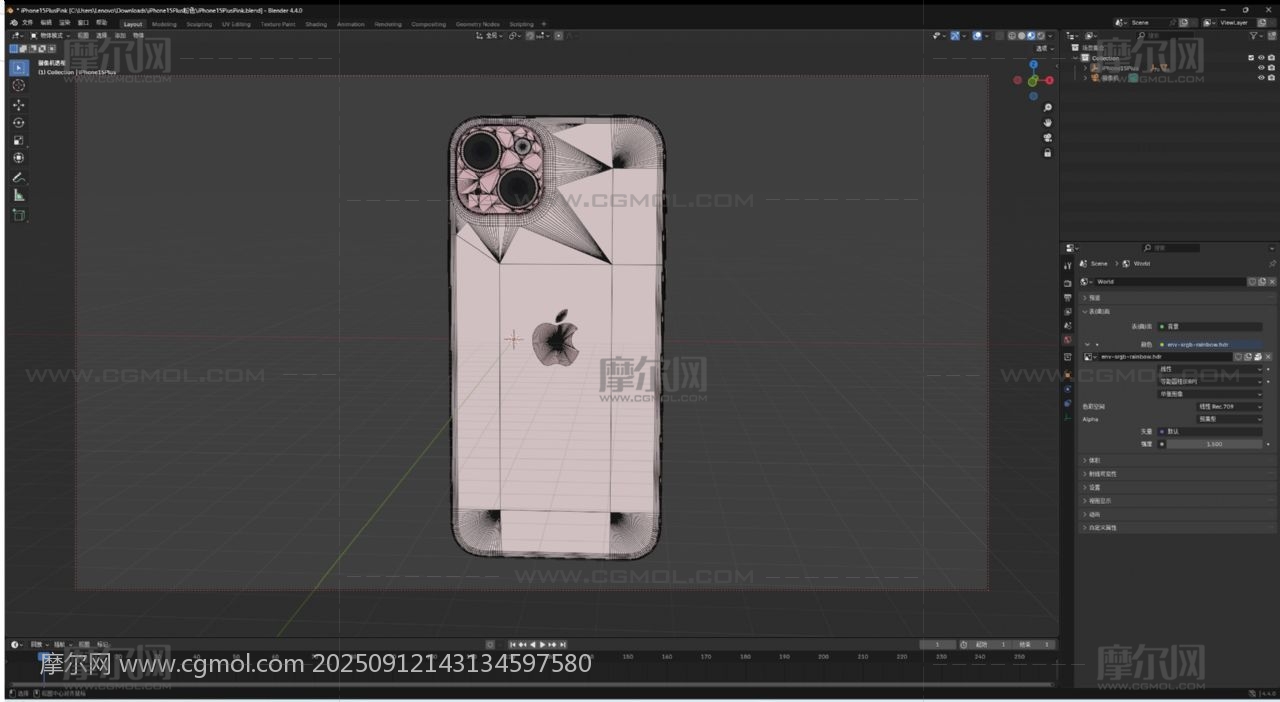
Task: Disable render camera icon for Collection
Action: [1271, 58]
